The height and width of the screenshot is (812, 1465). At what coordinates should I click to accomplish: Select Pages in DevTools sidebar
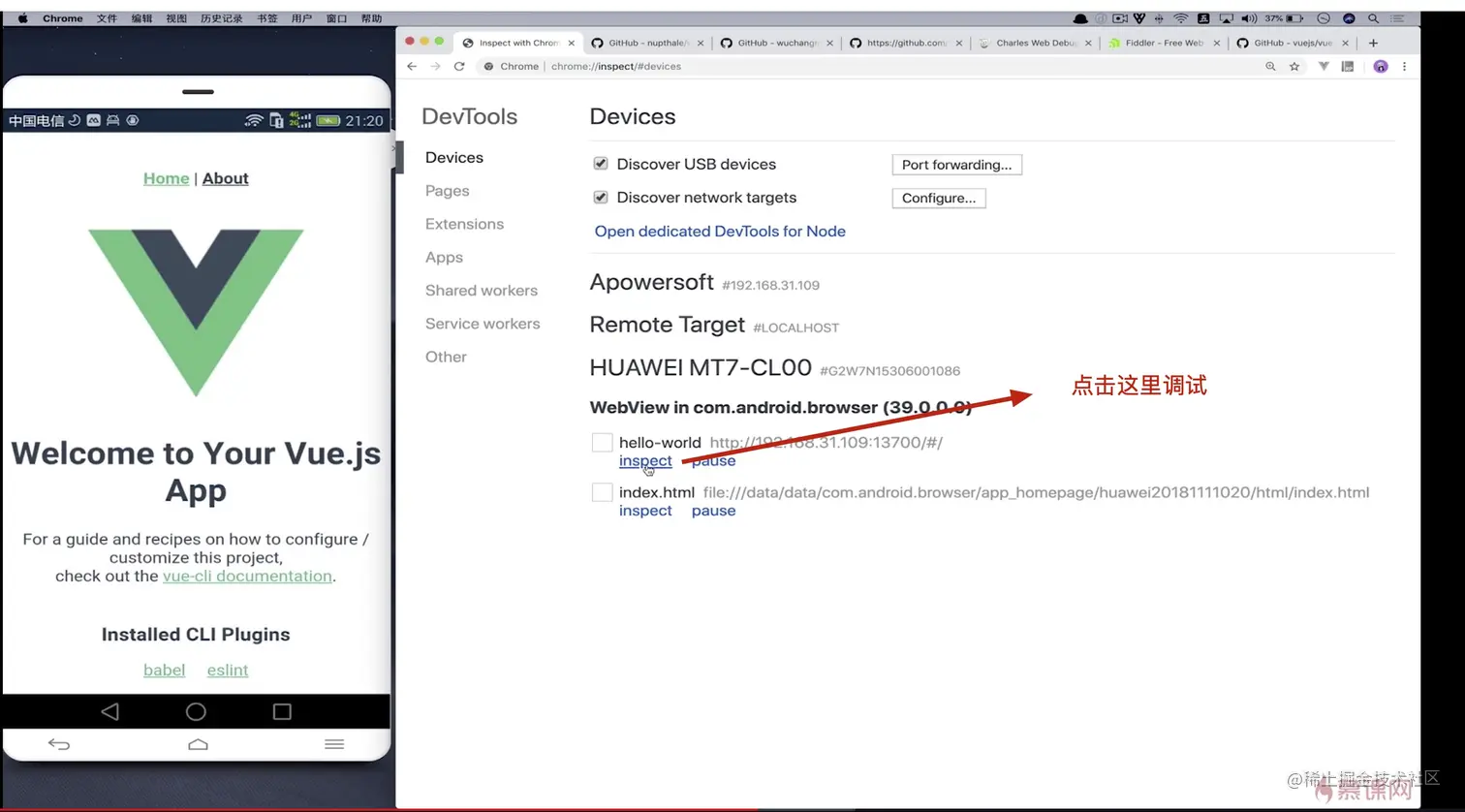coord(448,191)
